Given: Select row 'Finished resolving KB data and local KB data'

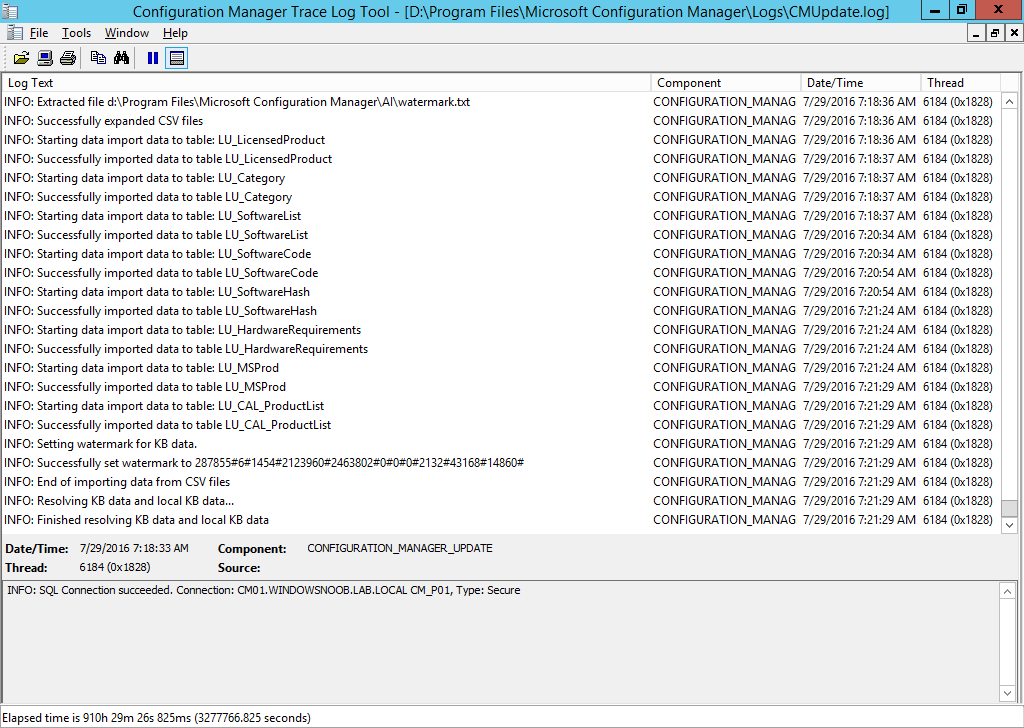Looking at the screenshot, I should (500, 520).
